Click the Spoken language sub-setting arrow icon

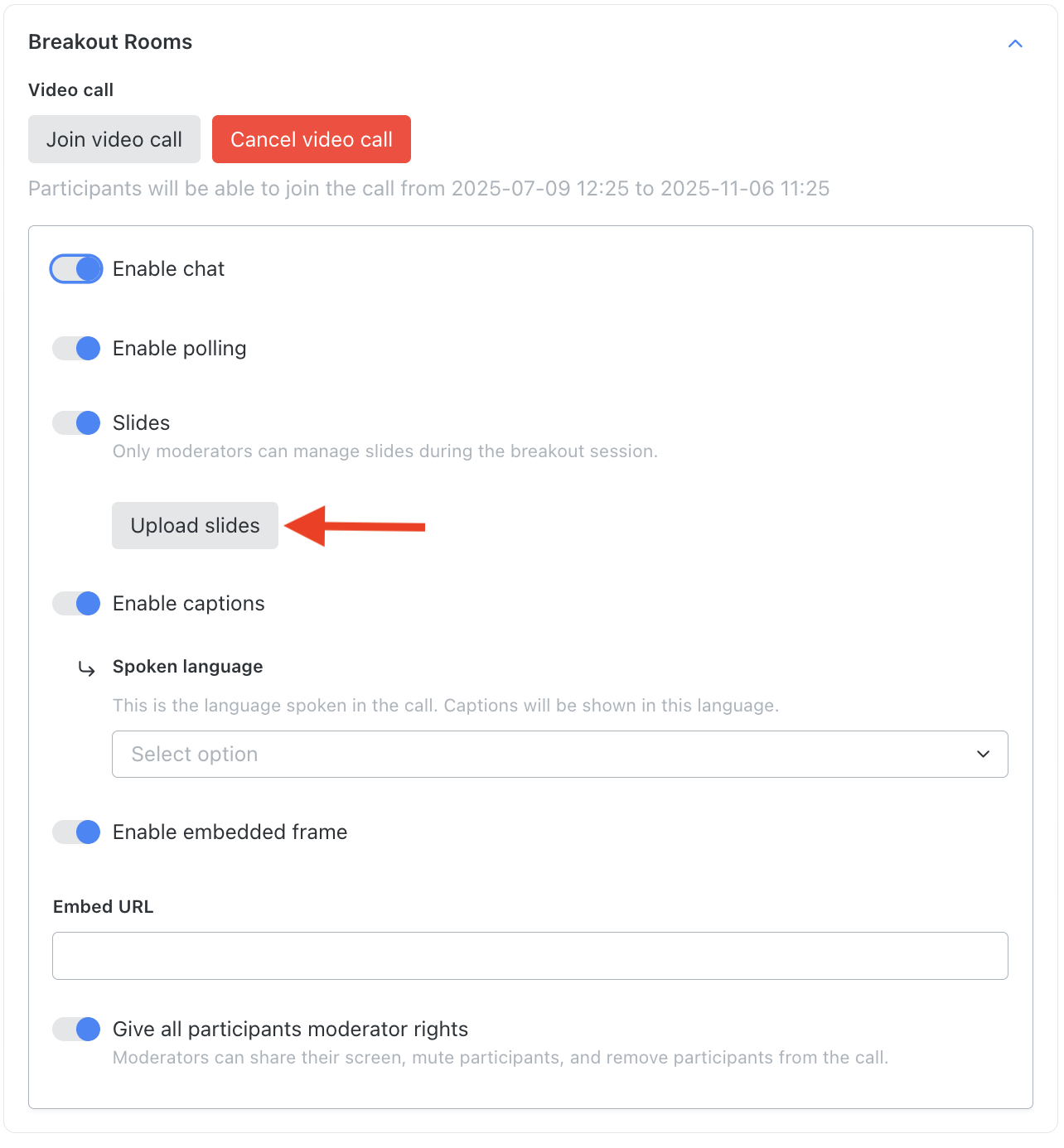coord(86,668)
